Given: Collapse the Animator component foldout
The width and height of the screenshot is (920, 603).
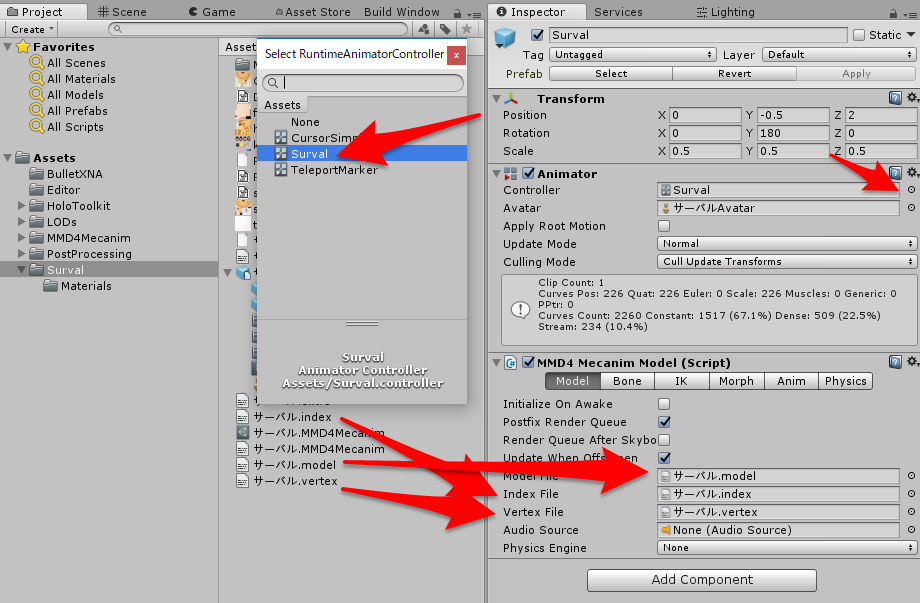Looking at the screenshot, I should 496,174.
